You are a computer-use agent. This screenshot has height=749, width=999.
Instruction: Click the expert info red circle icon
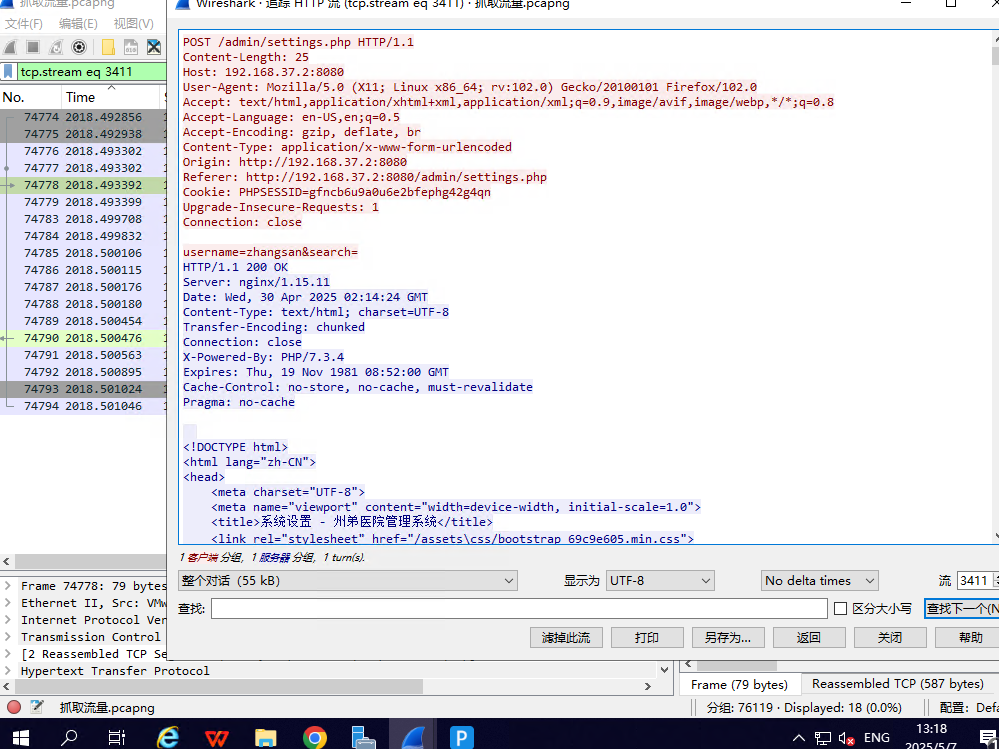[x=14, y=707]
